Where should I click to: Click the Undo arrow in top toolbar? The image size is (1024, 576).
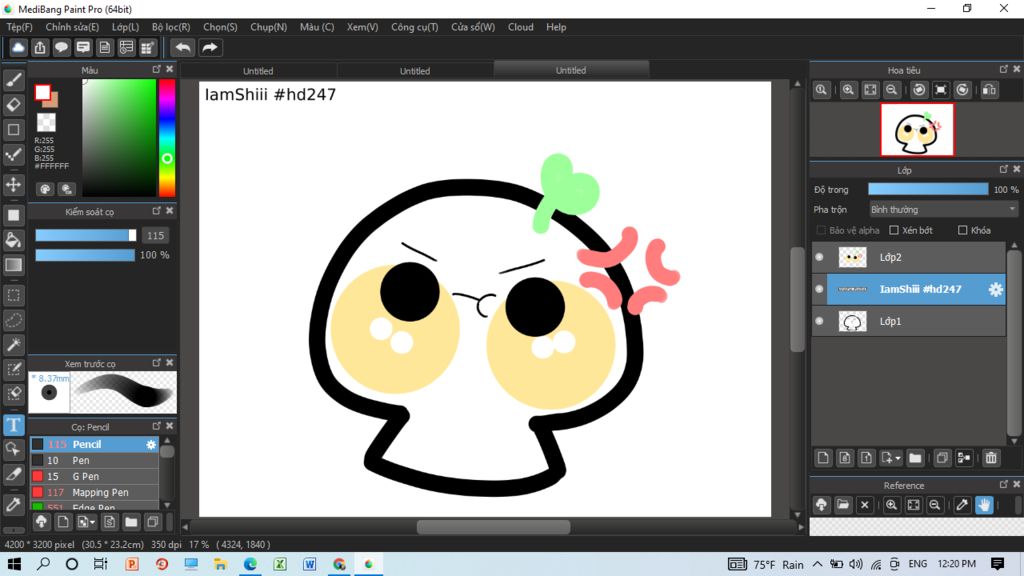click(x=183, y=48)
